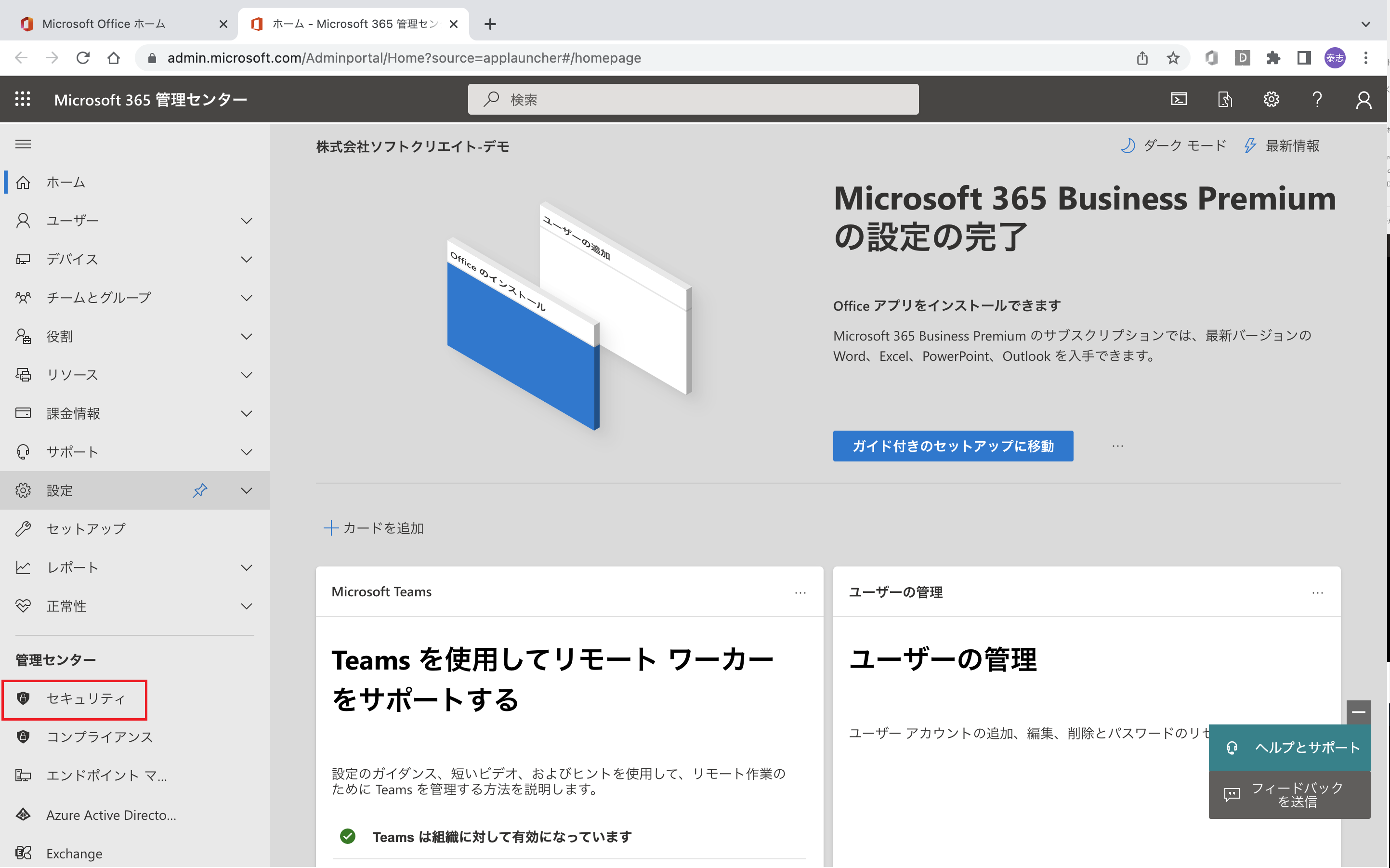The image size is (1390, 868).
Task: Click the browser home icon
Action: pyautogui.click(x=114, y=58)
